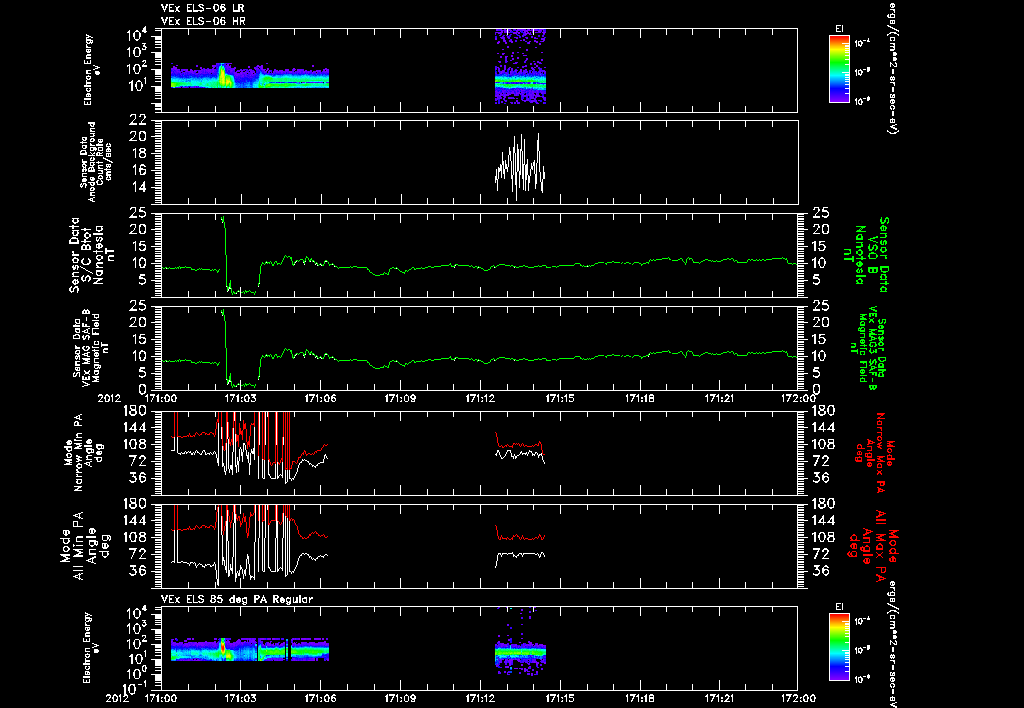Viewport: 1024px width, 708px height.
Task: Click the '10^4' tick on the top spectrogram axis
Action: coord(136,35)
